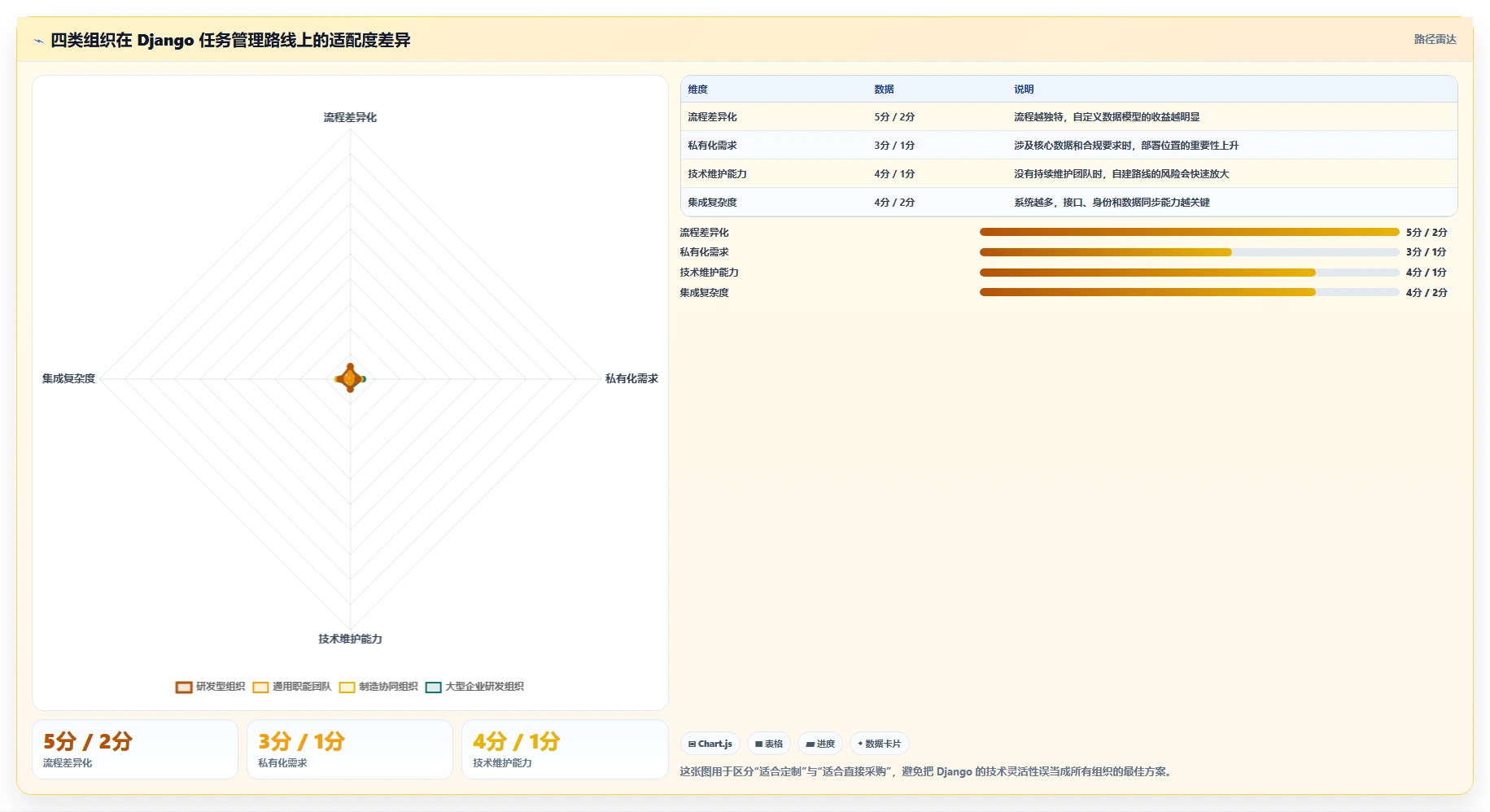The image size is (1490, 812).
Task: Click the 流程差异化 progress bar
Action: [1189, 232]
